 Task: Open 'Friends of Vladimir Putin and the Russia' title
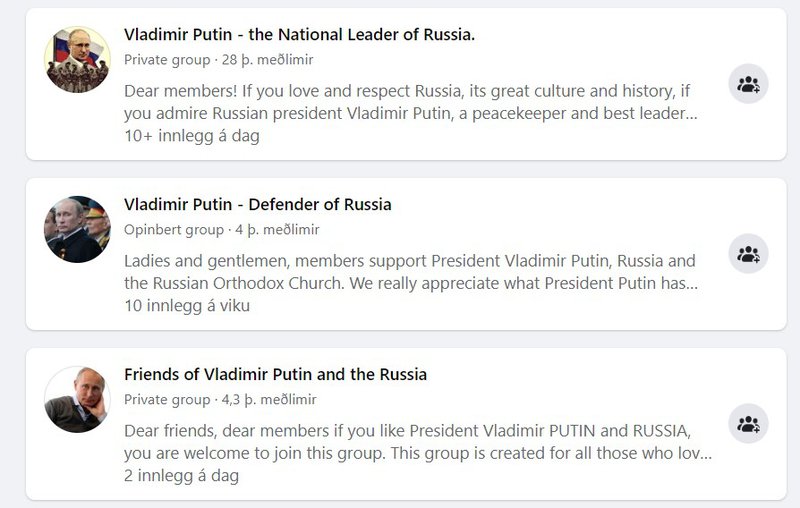(x=275, y=375)
